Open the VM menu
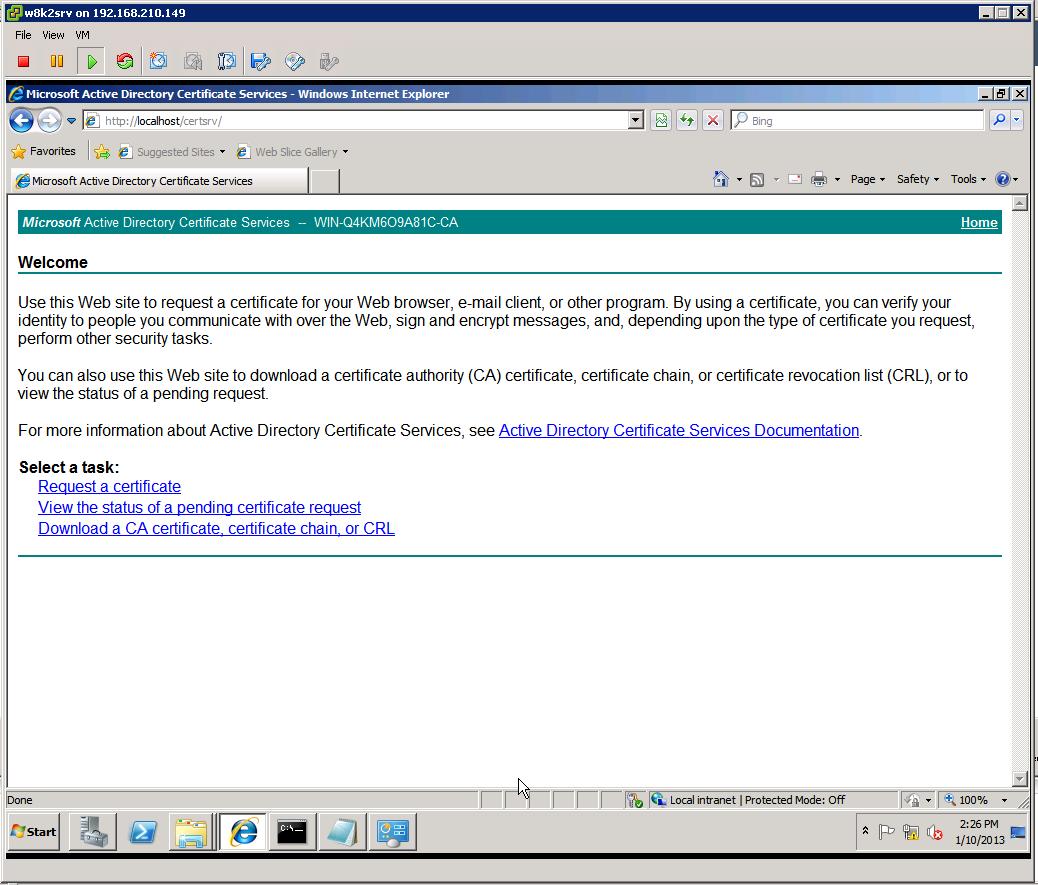 [x=82, y=35]
